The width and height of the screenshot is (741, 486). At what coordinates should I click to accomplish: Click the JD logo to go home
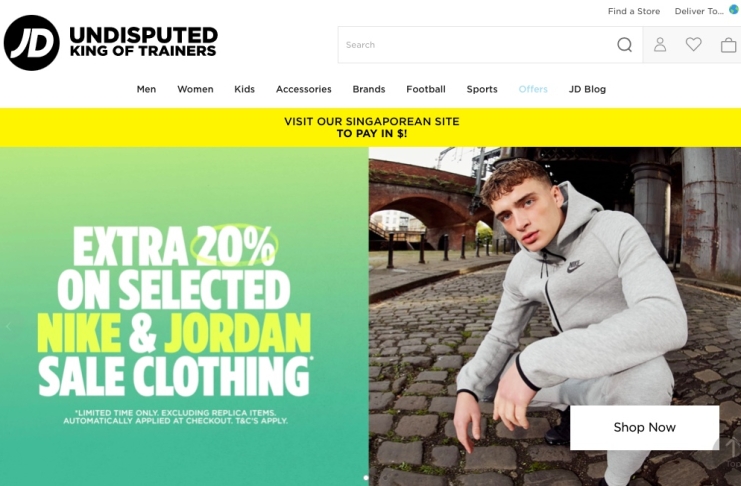coord(32,43)
